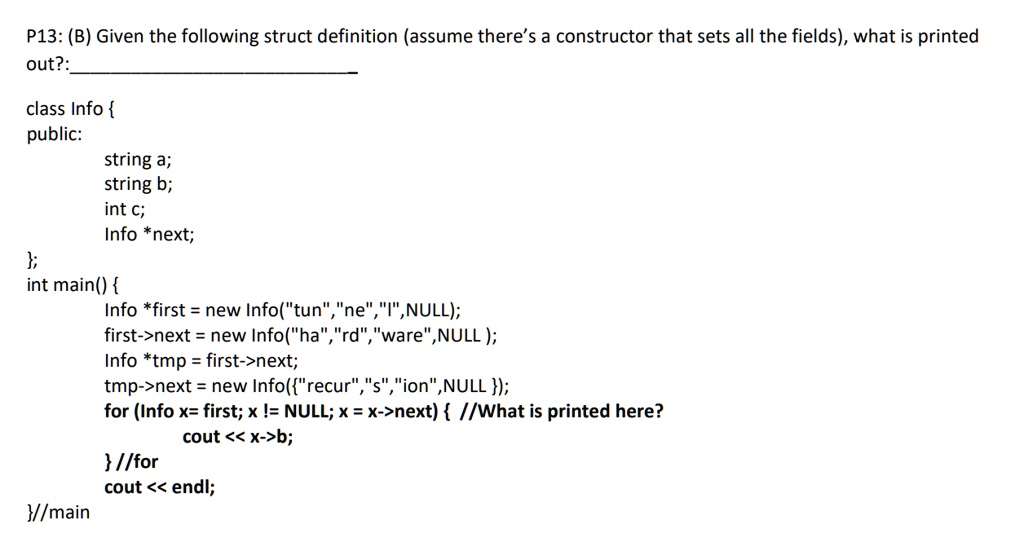Click the "Info *tmp = first->next;" line
Image resolution: width=1024 pixels, height=538 pixels.
pyautogui.click(x=201, y=360)
